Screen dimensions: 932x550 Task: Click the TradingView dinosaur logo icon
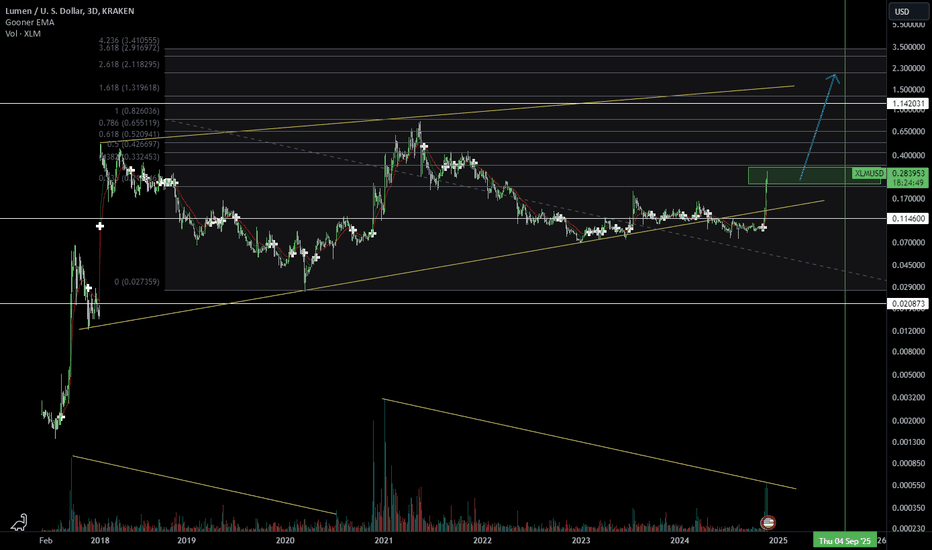point(19,523)
